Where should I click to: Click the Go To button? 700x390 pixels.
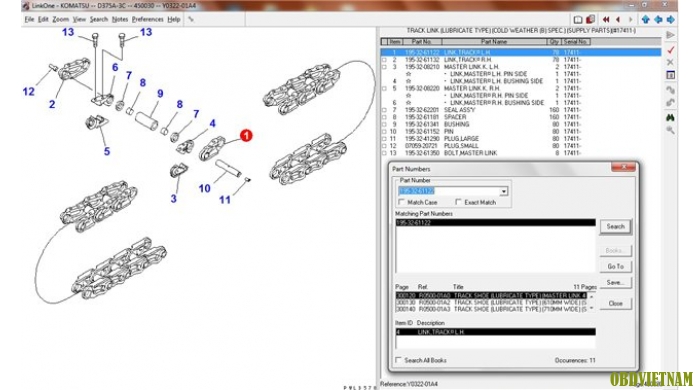click(x=615, y=266)
